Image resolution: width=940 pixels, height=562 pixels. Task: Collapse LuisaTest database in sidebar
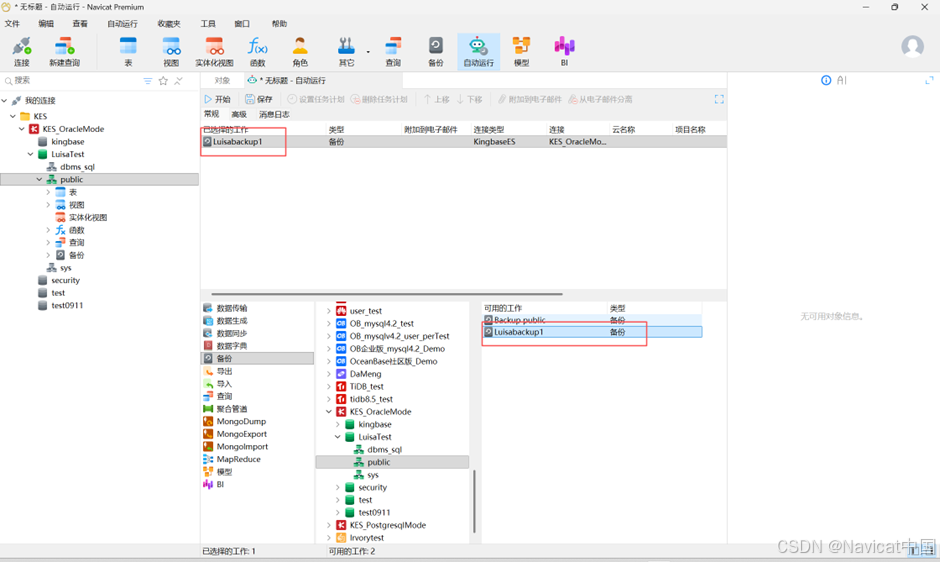(31, 154)
